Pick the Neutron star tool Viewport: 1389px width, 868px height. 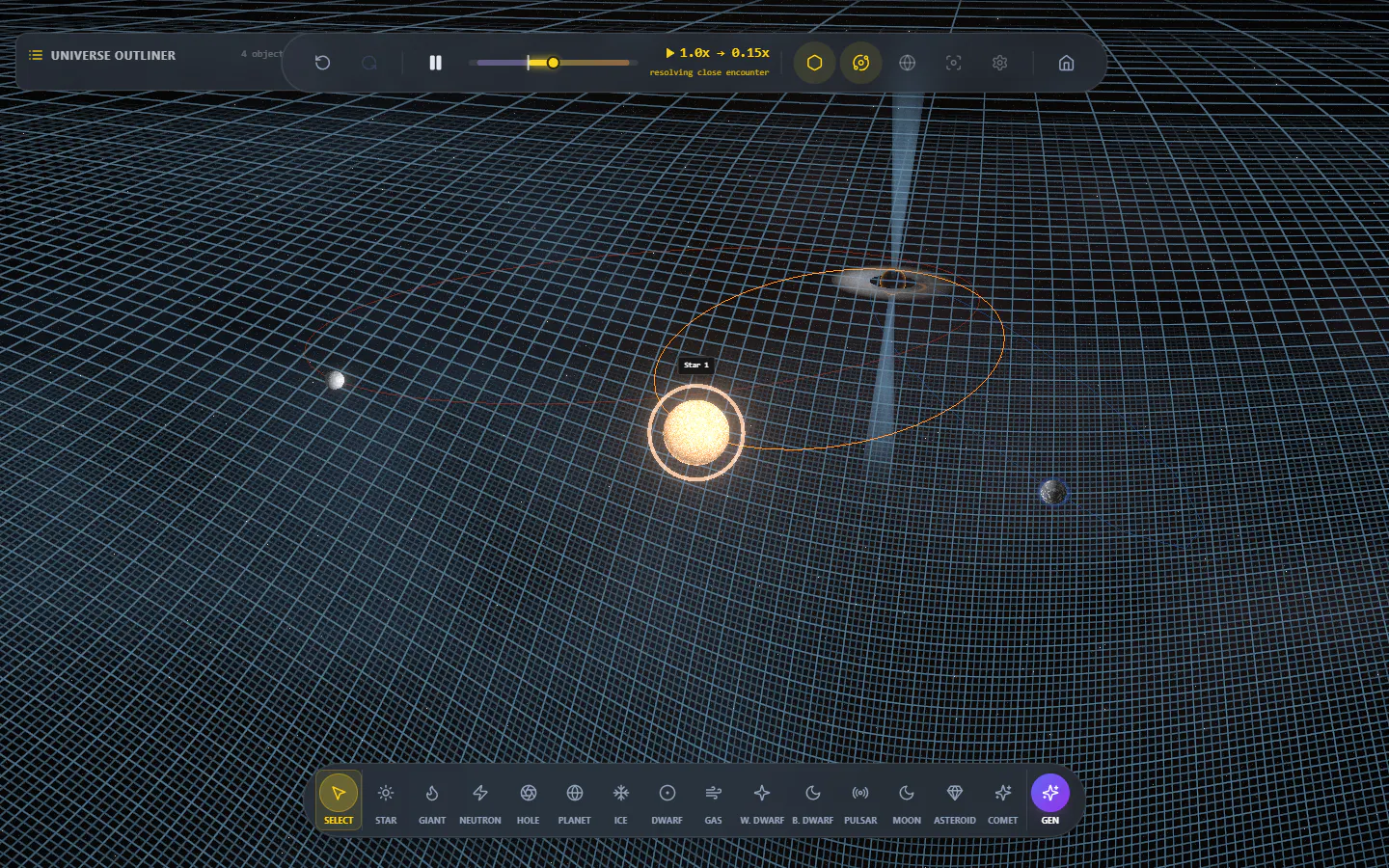479,800
